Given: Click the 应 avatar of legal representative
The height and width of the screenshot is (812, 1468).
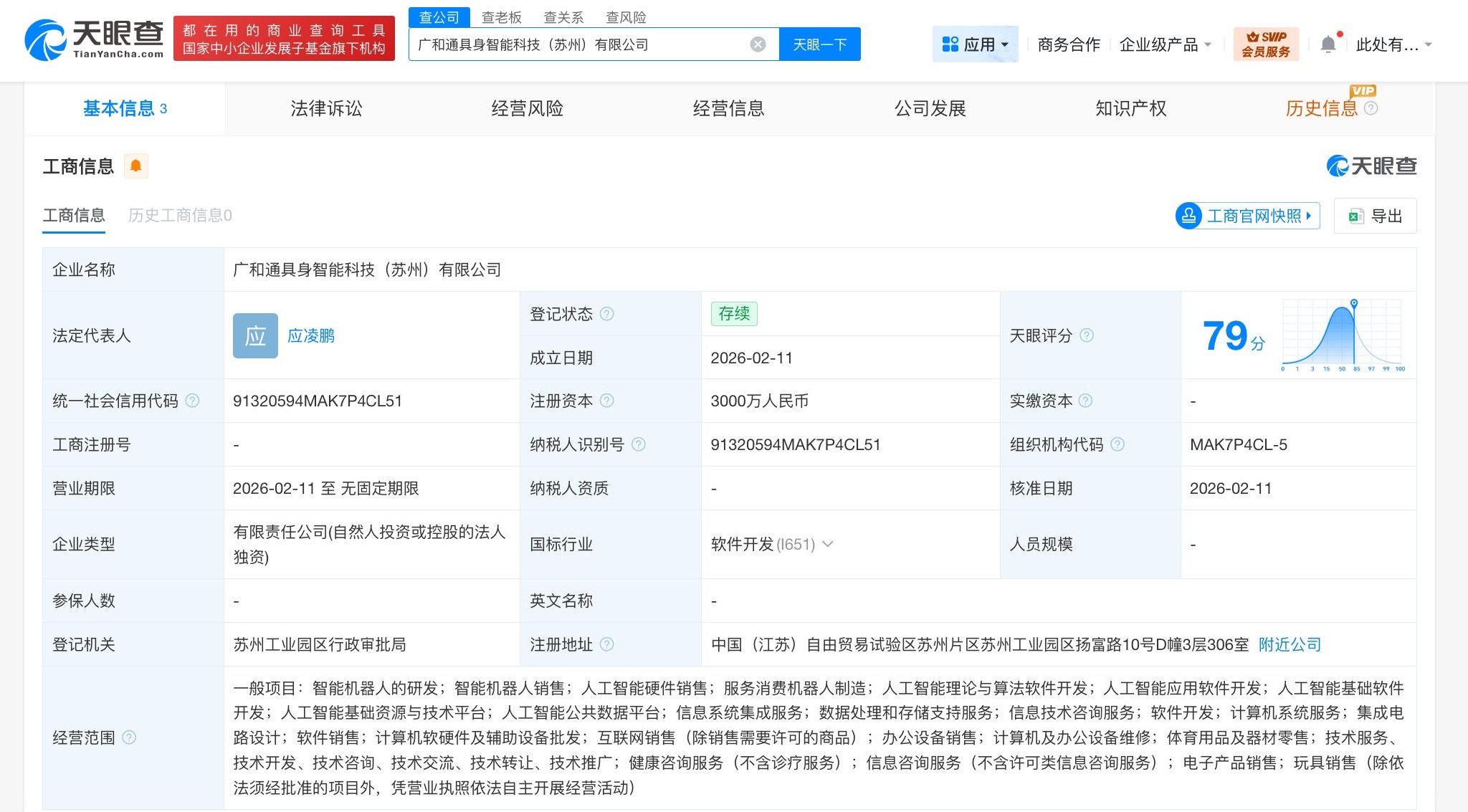Looking at the screenshot, I should [255, 335].
